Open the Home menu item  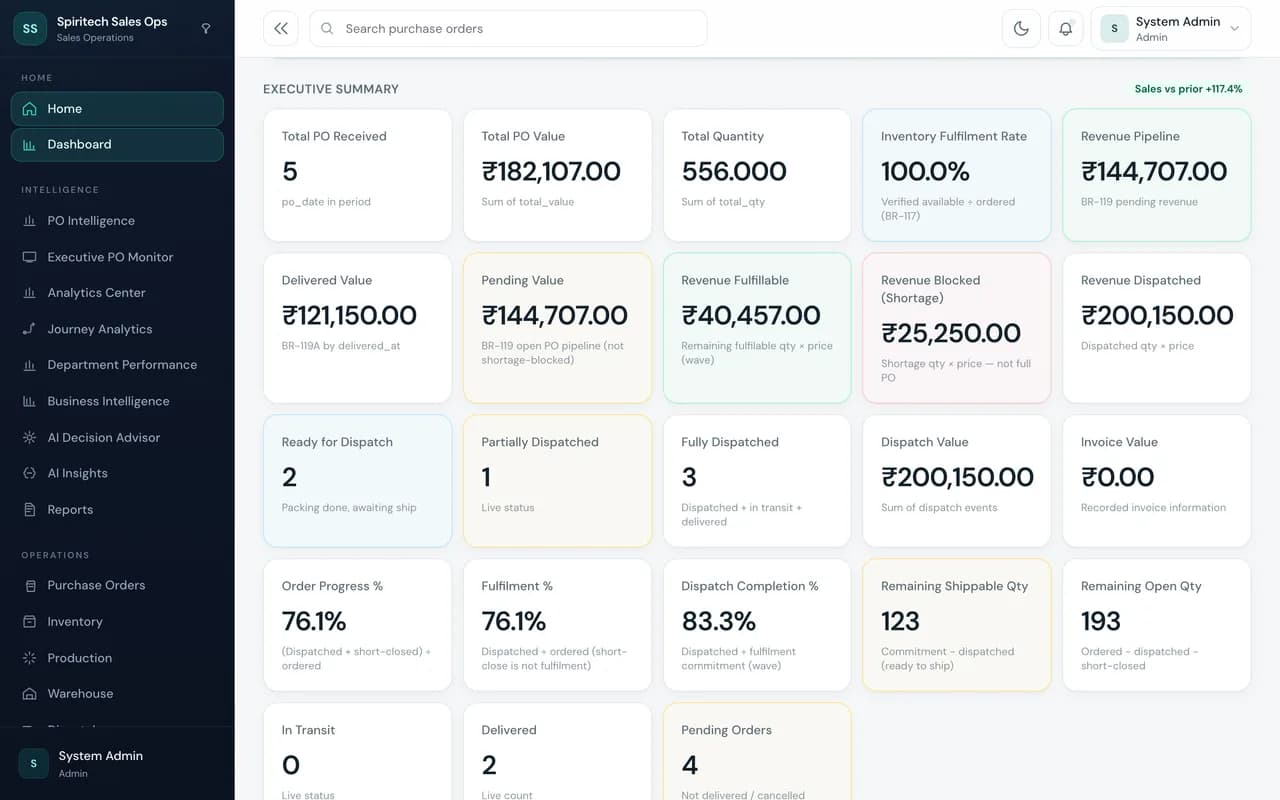(x=117, y=109)
